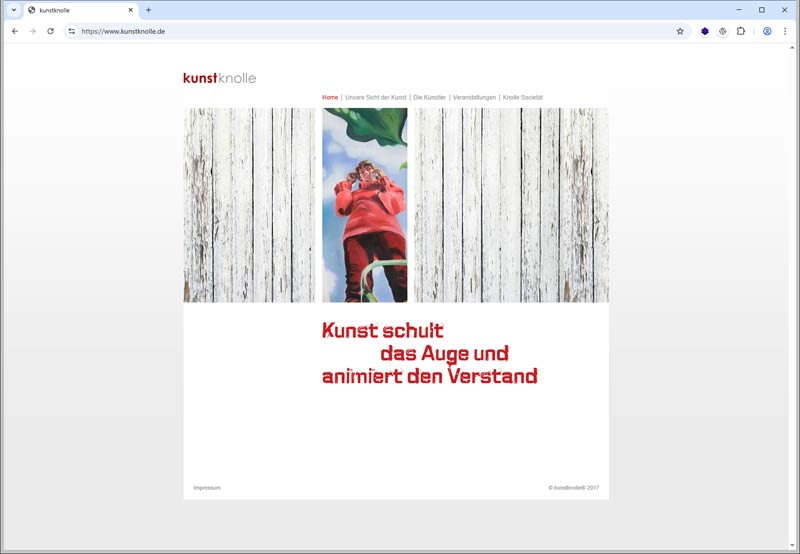View site information icon in address bar
The width and height of the screenshot is (800, 554).
coord(72,31)
